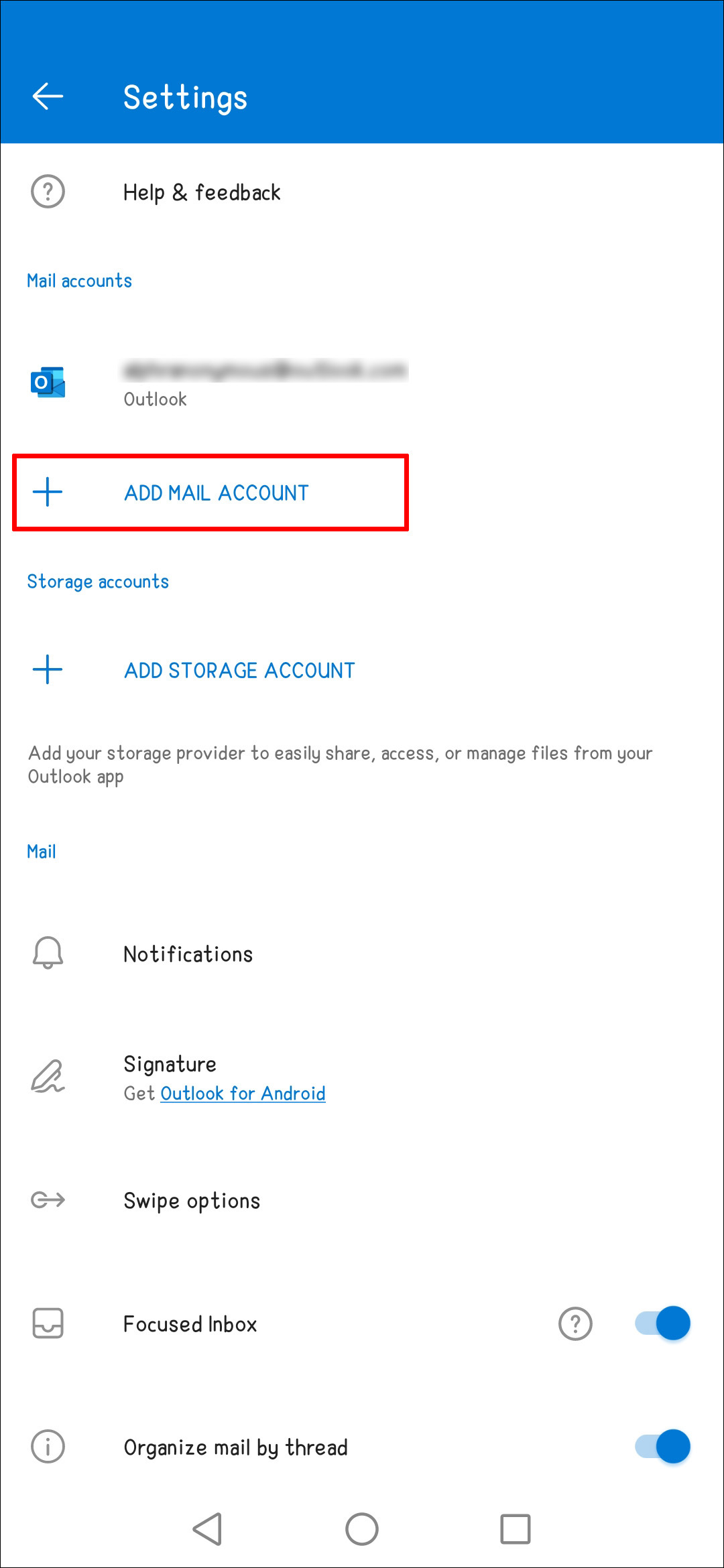The width and height of the screenshot is (724, 1568).
Task: Tap the plus icon beside Add Mail Account
Action: coord(48,493)
